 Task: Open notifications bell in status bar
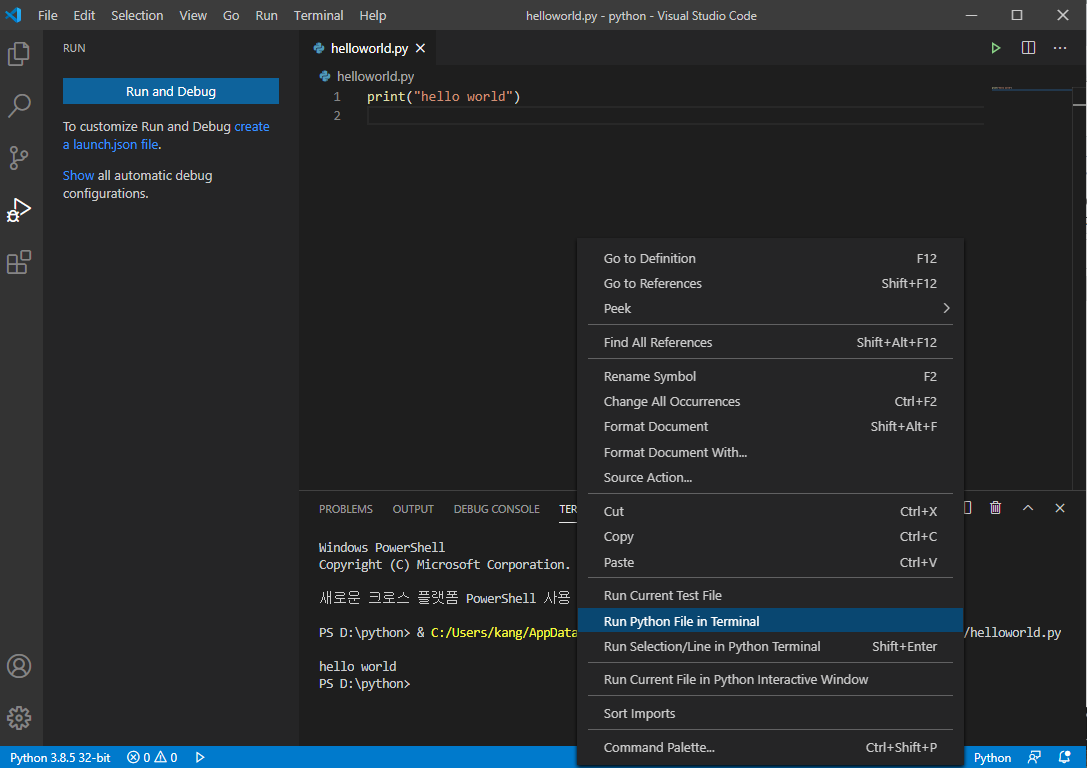[1065, 758]
